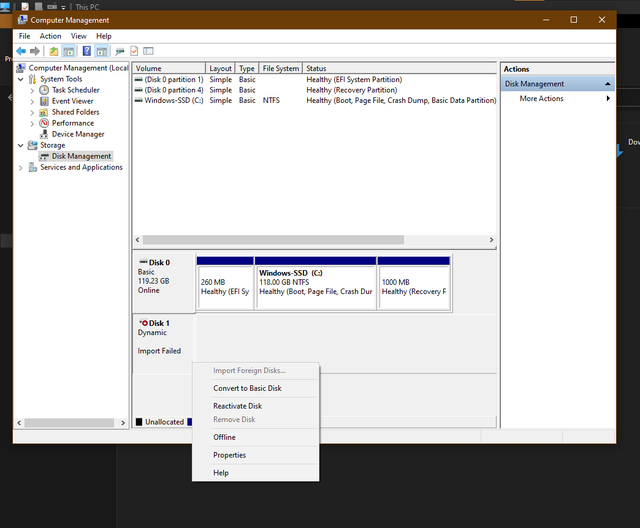
Task: Select Services and Applications icon
Action: click(x=33, y=167)
